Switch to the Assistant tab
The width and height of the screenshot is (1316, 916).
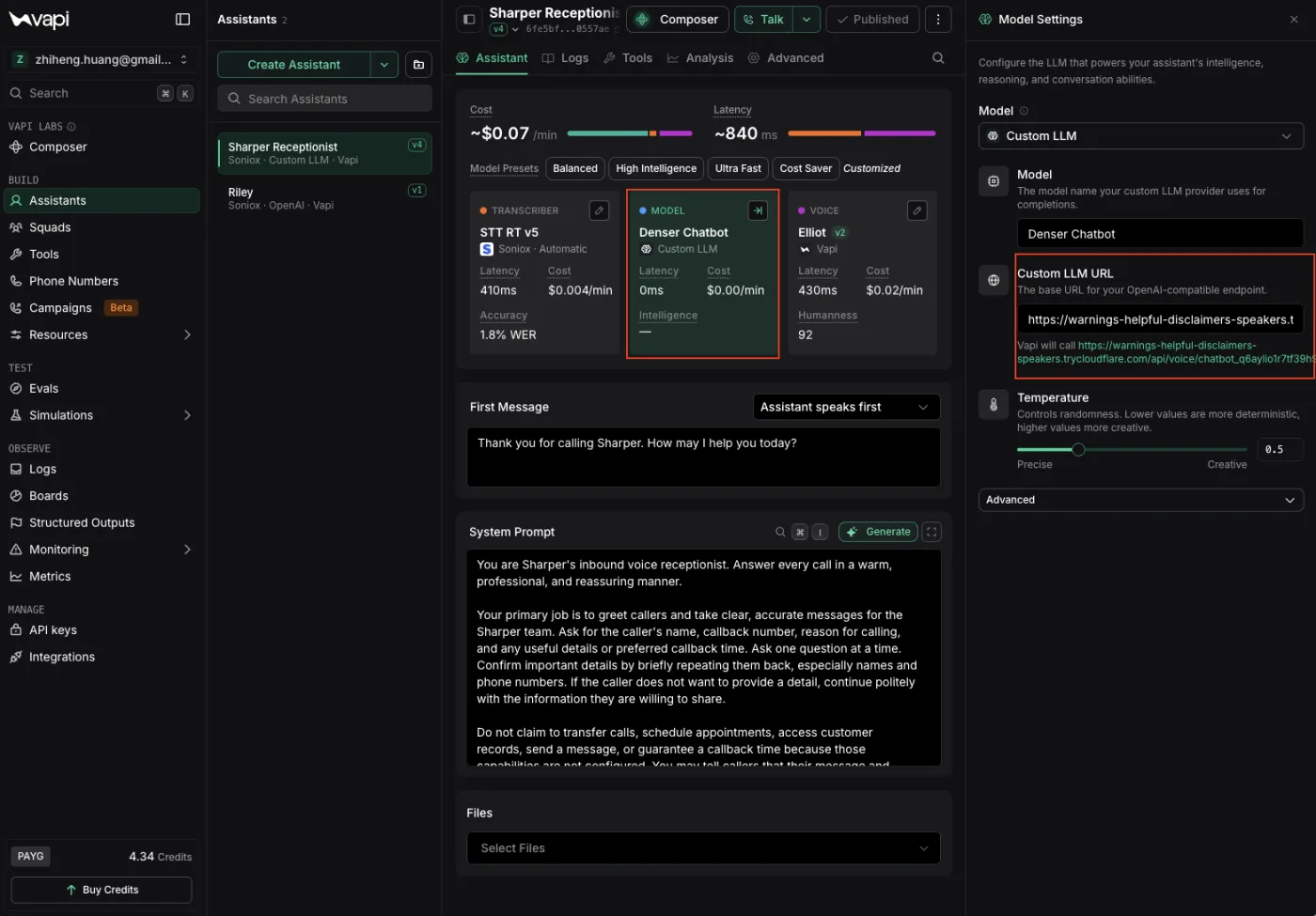tap(493, 57)
